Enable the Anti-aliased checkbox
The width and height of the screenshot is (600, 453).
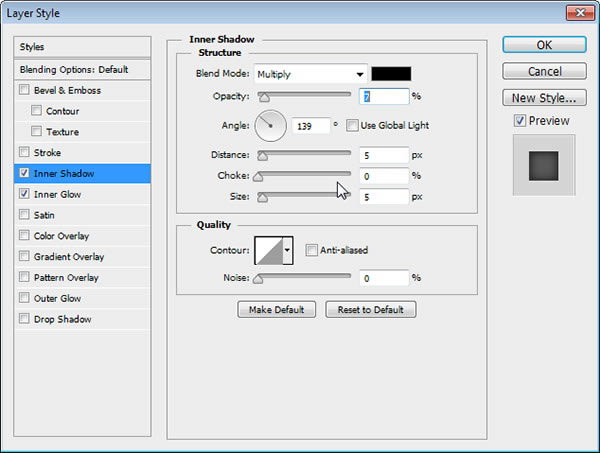coord(311,250)
